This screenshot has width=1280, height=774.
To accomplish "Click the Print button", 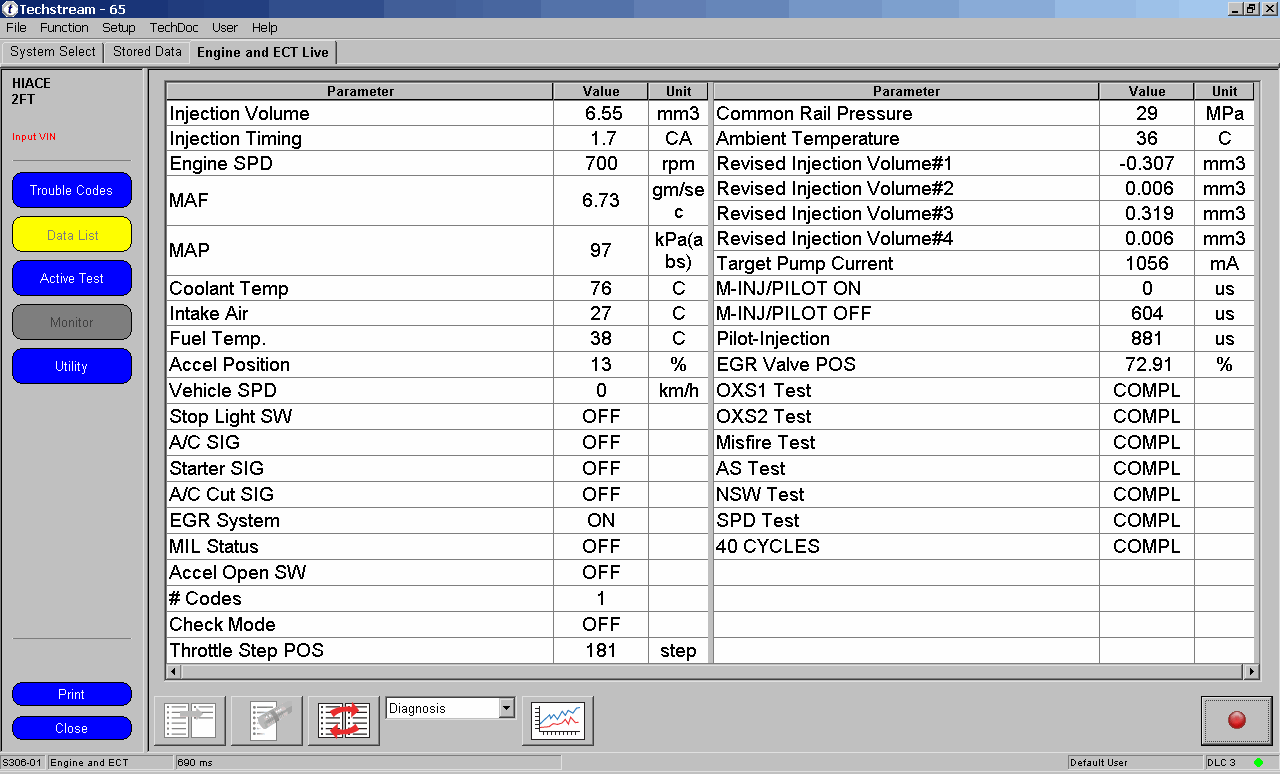I will [72, 694].
